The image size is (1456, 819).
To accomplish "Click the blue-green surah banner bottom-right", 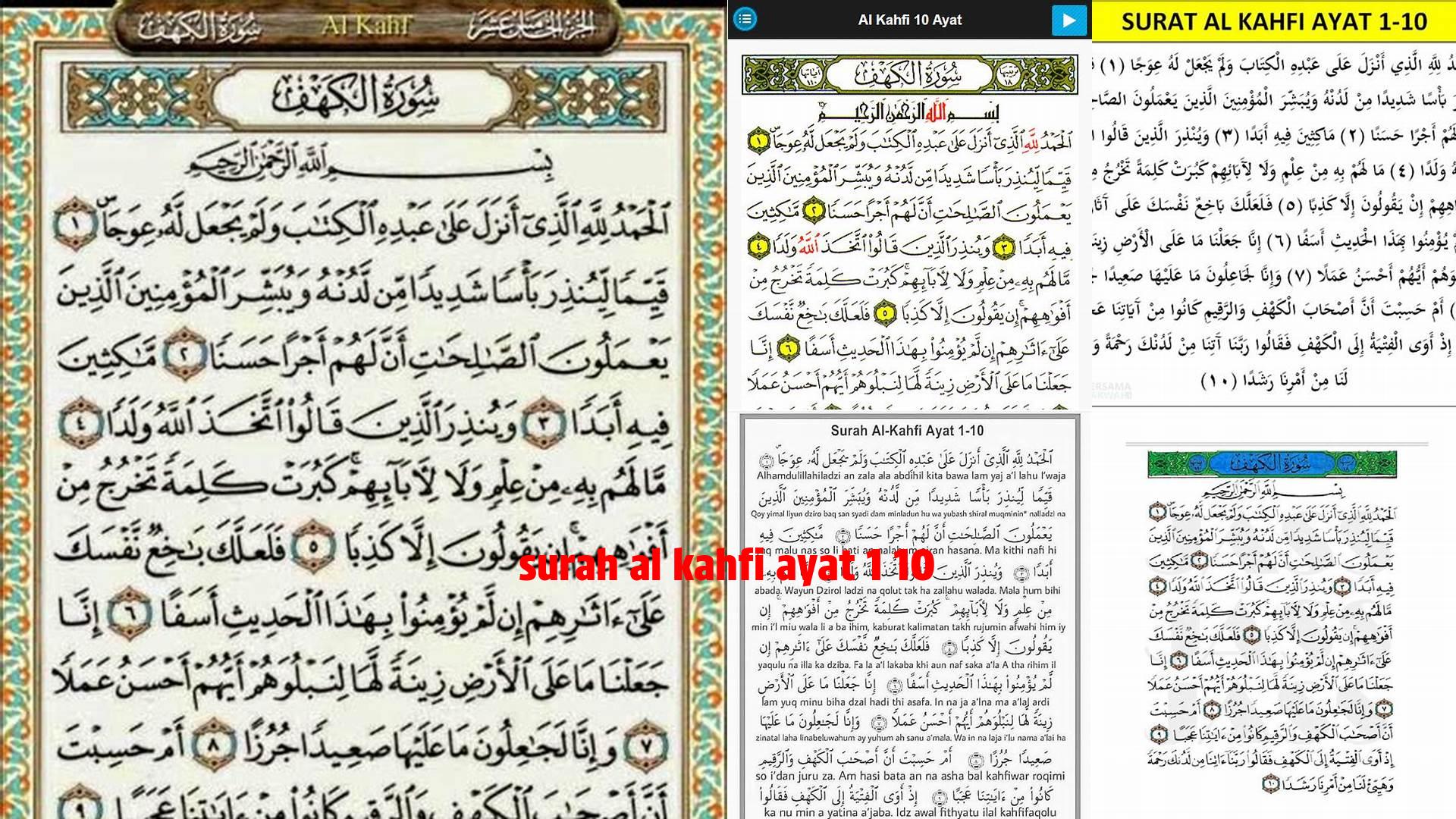I will (1272, 463).
